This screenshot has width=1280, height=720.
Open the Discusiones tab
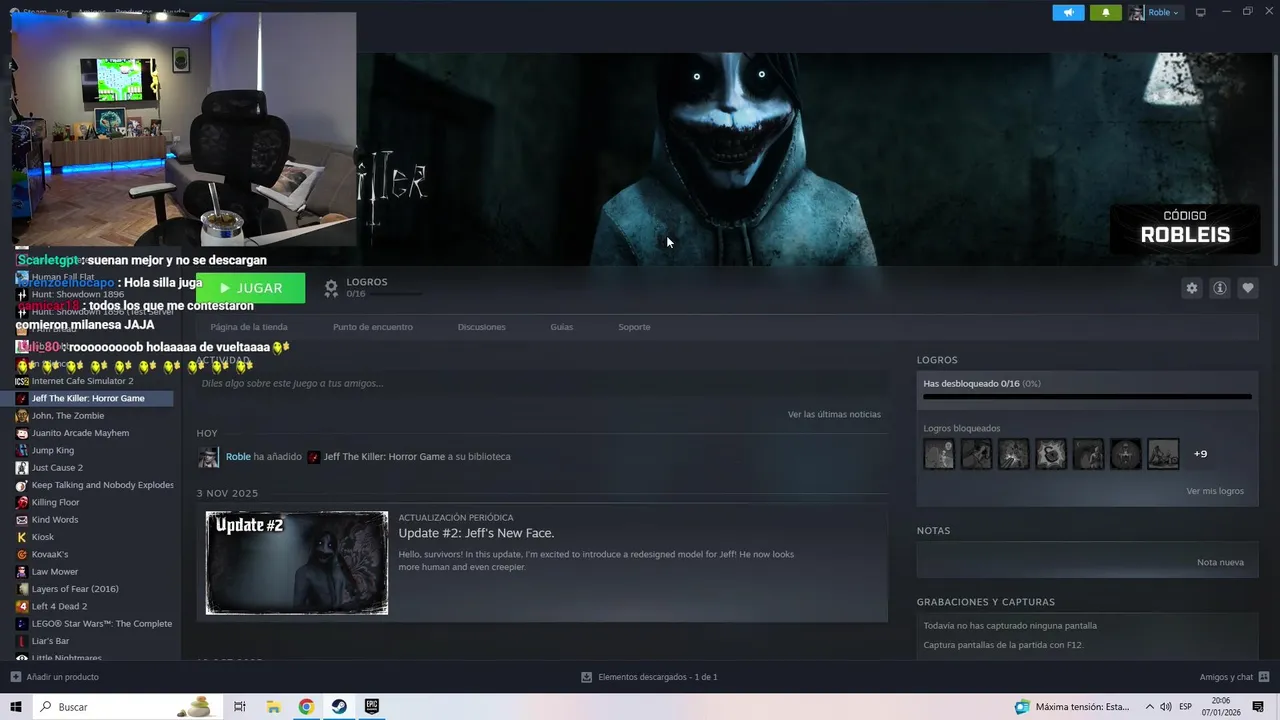click(x=481, y=327)
